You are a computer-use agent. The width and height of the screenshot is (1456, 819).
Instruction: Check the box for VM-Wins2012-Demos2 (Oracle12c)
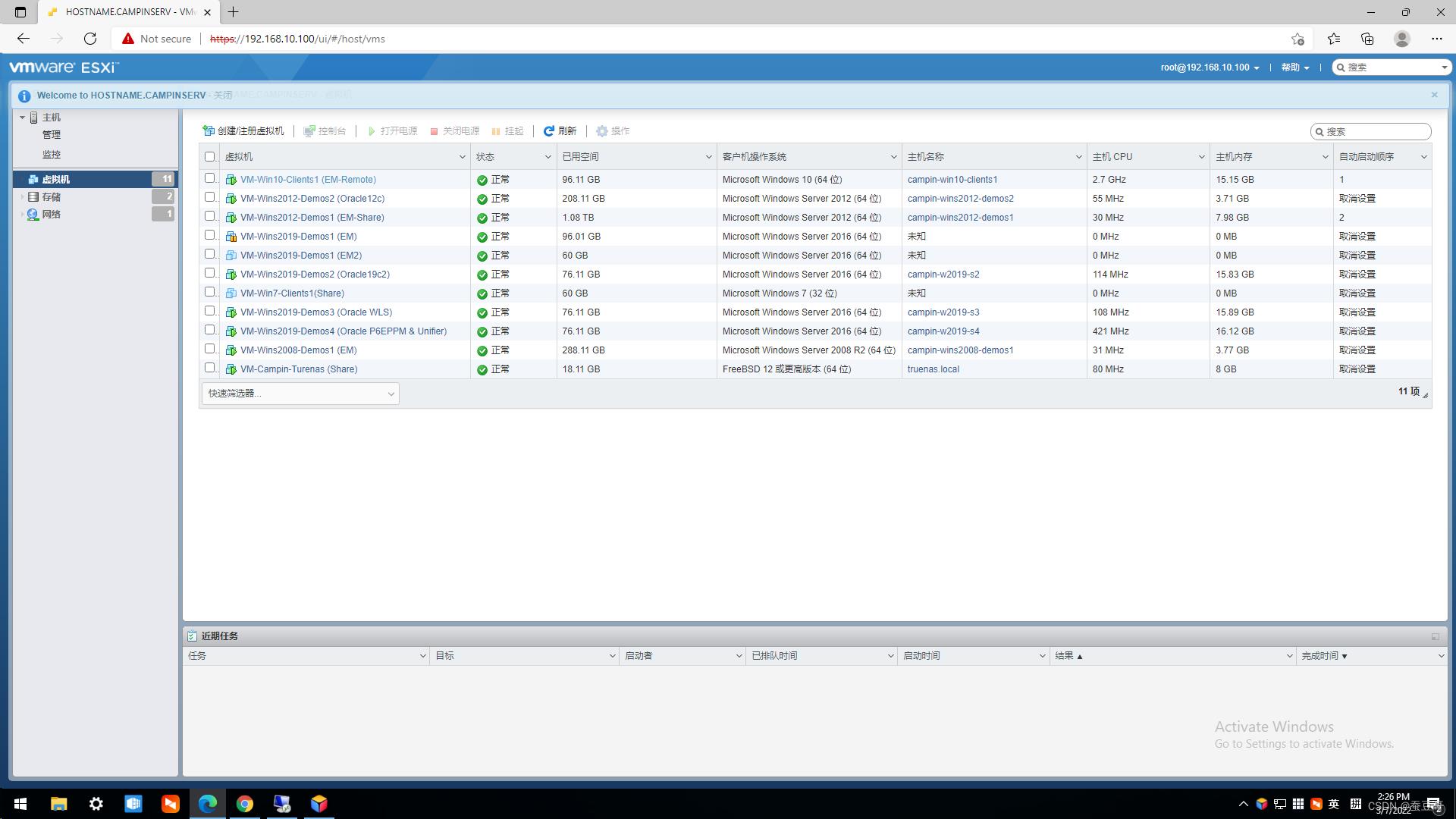[210, 197]
